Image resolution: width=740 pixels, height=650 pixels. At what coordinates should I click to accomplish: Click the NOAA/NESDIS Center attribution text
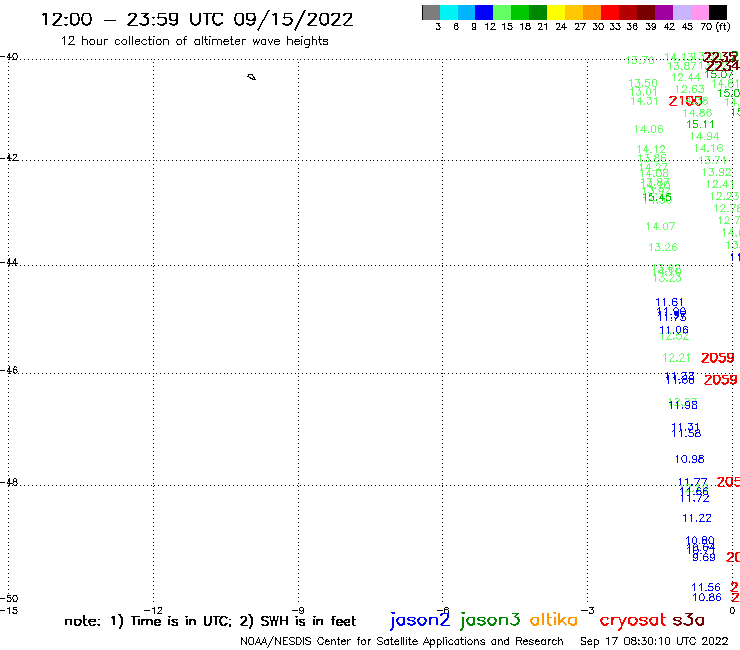[402, 642]
